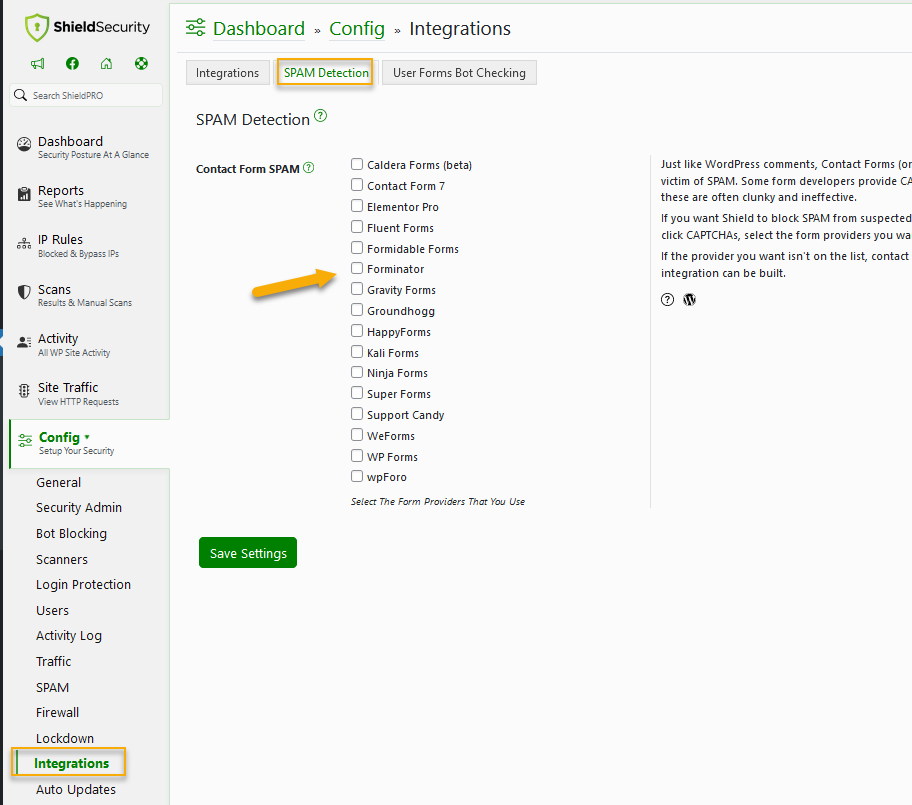Click the Reports clipboard icon
Viewport: 912px width, 805px height.
click(24, 194)
